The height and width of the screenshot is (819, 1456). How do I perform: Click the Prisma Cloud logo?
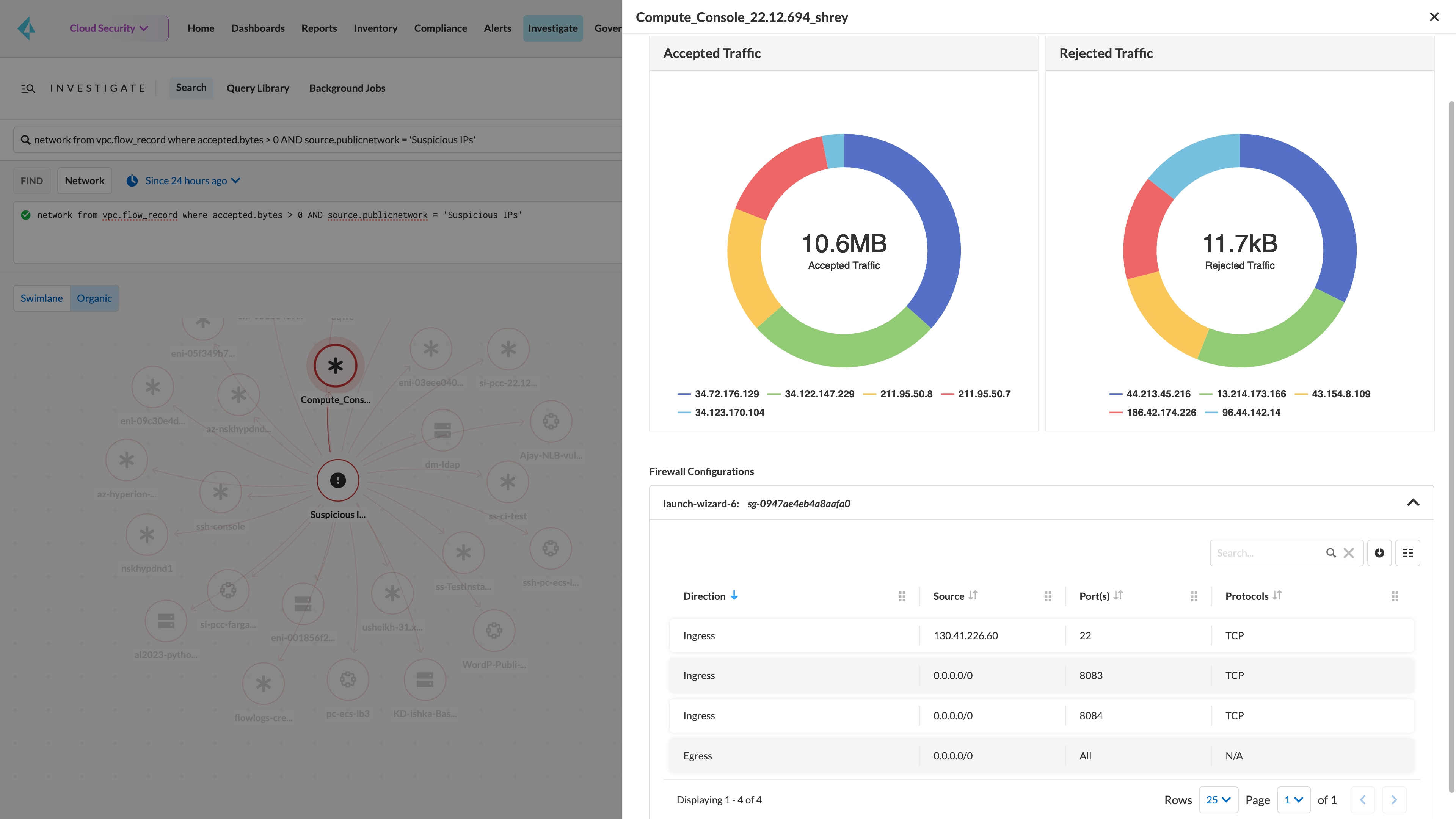(26, 28)
